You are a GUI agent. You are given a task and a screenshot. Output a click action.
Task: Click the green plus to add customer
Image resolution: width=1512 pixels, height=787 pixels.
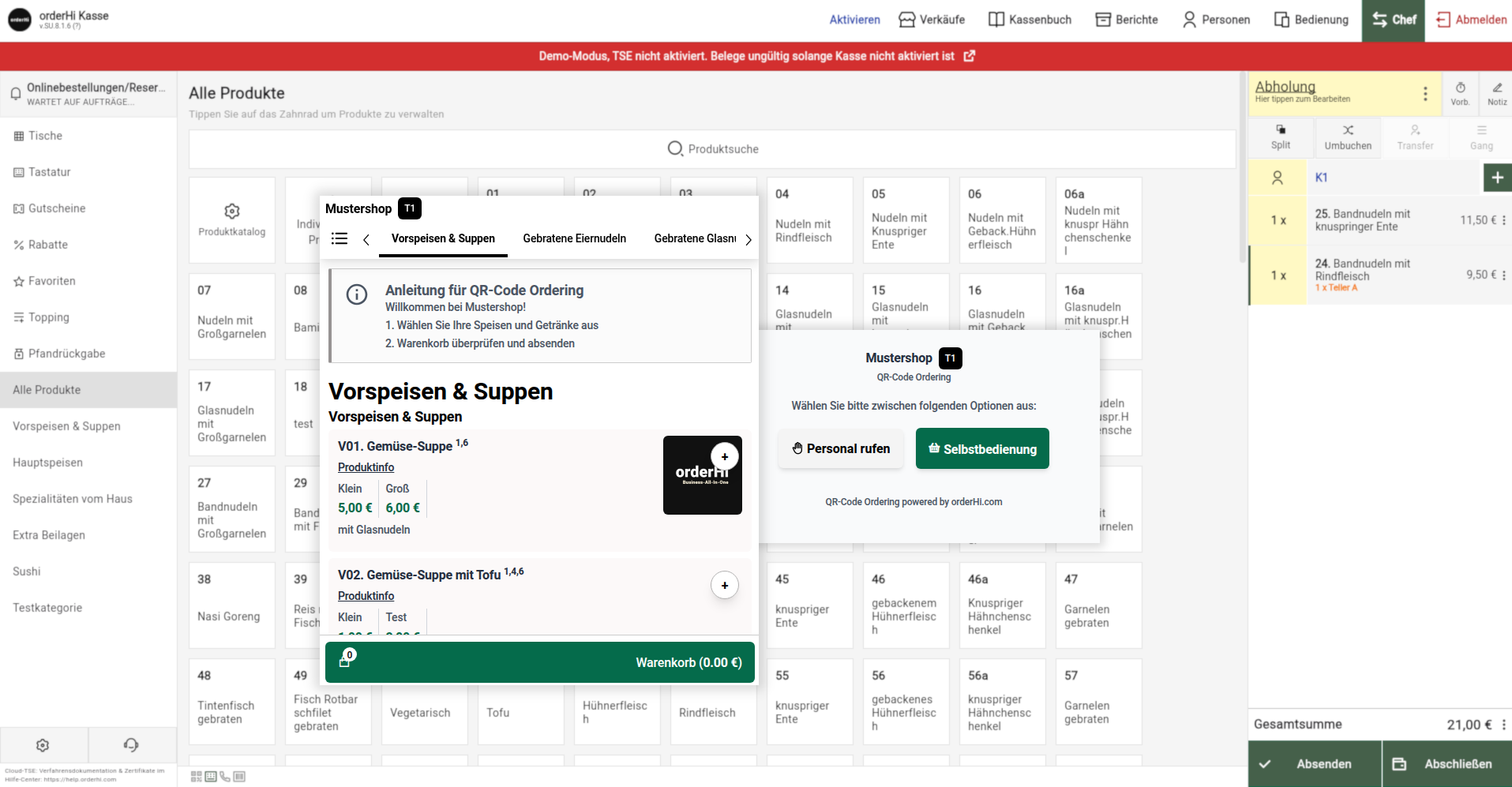pyautogui.click(x=1497, y=178)
